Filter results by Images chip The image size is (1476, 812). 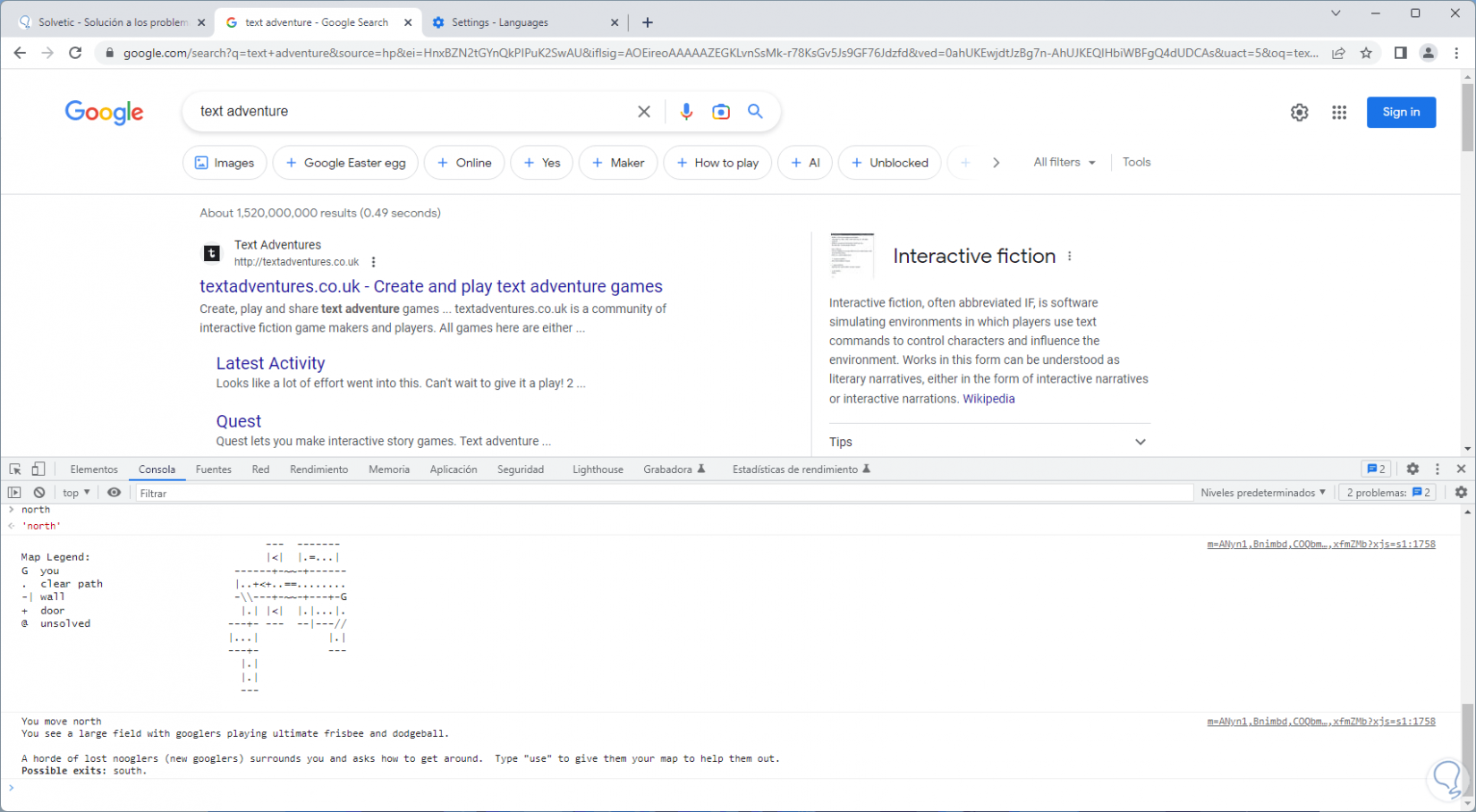(225, 163)
